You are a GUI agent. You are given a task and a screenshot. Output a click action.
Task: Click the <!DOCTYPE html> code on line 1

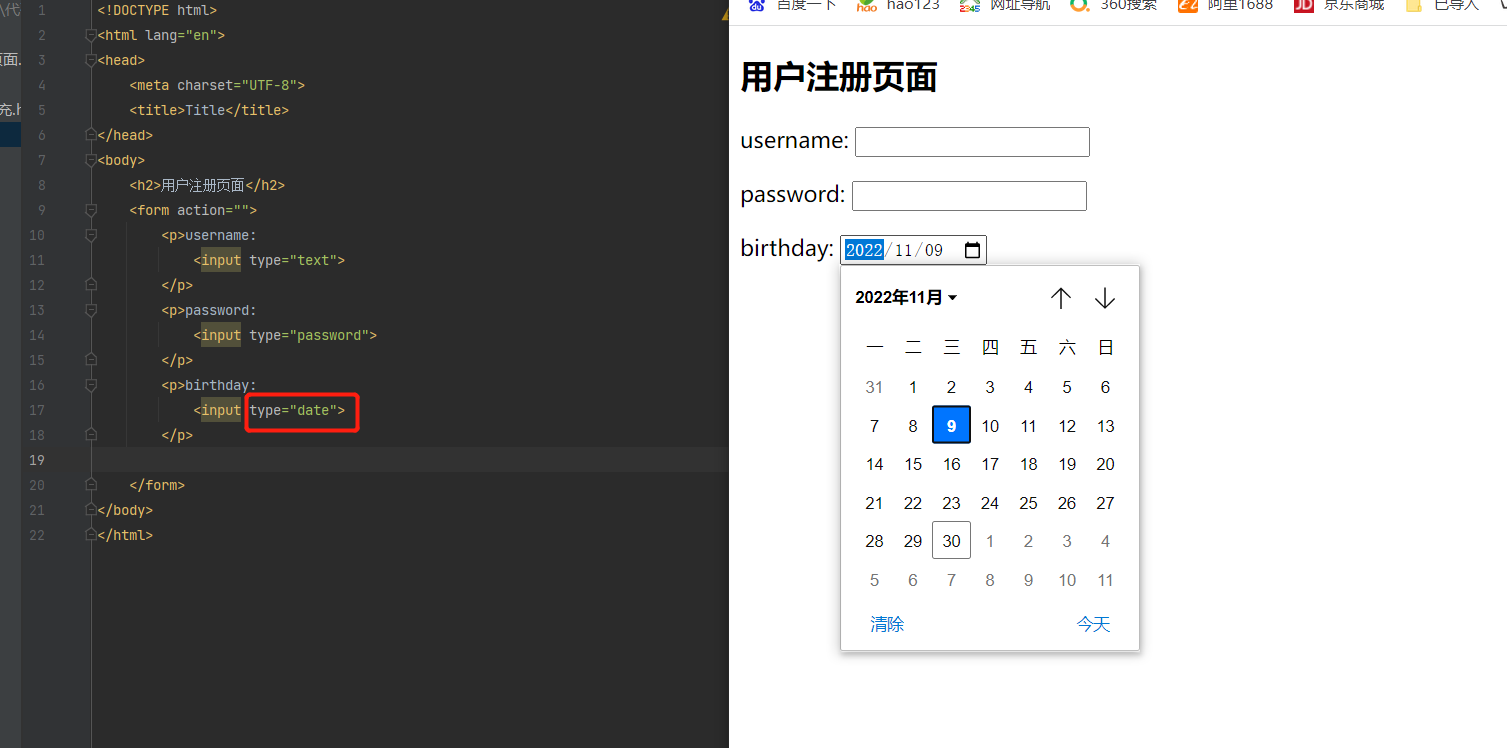coord(157,10)
